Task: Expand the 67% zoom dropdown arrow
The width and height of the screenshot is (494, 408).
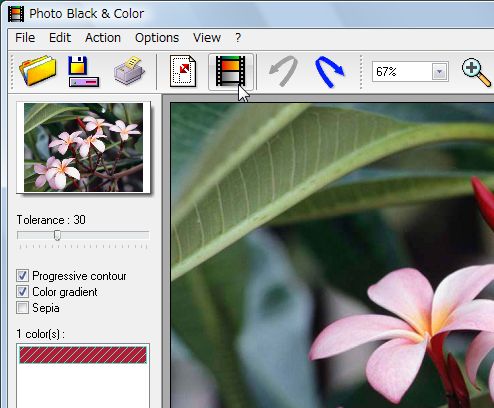Action: (x=439, y=72)
